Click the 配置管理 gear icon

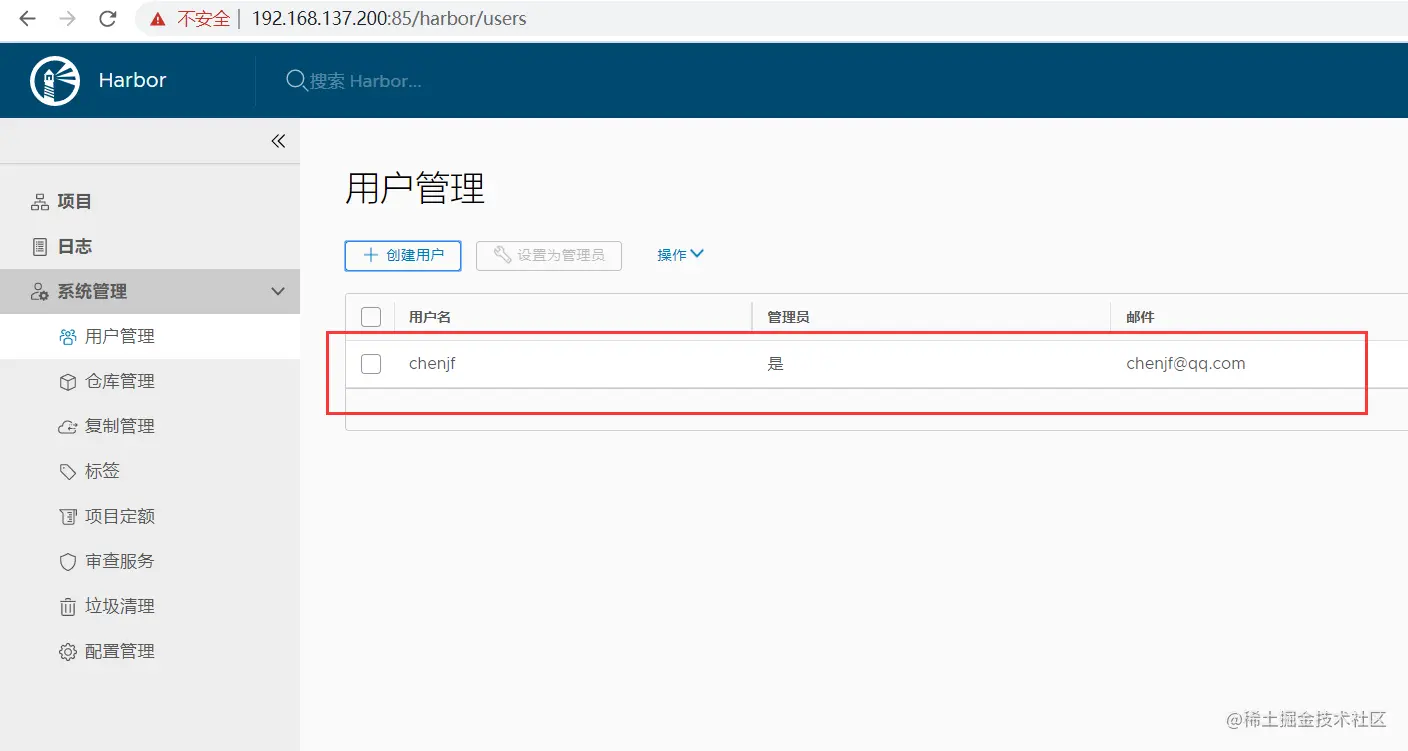tap(68, 652)
